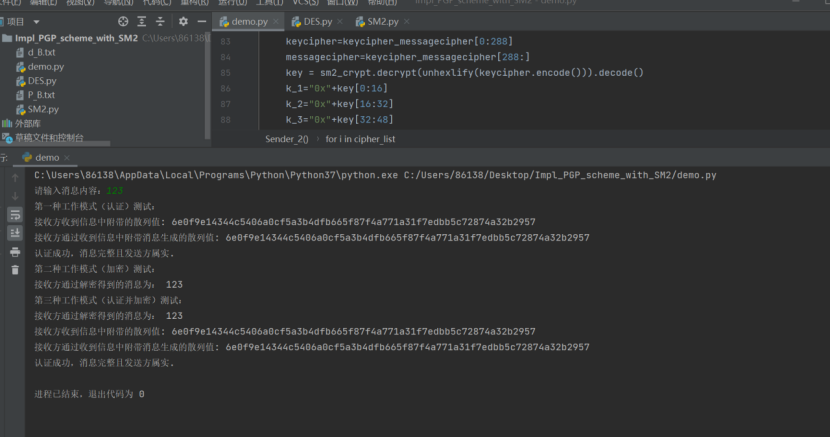
Task: Click the SM2.py tab's Python file icon
Action: pos(360,22)
